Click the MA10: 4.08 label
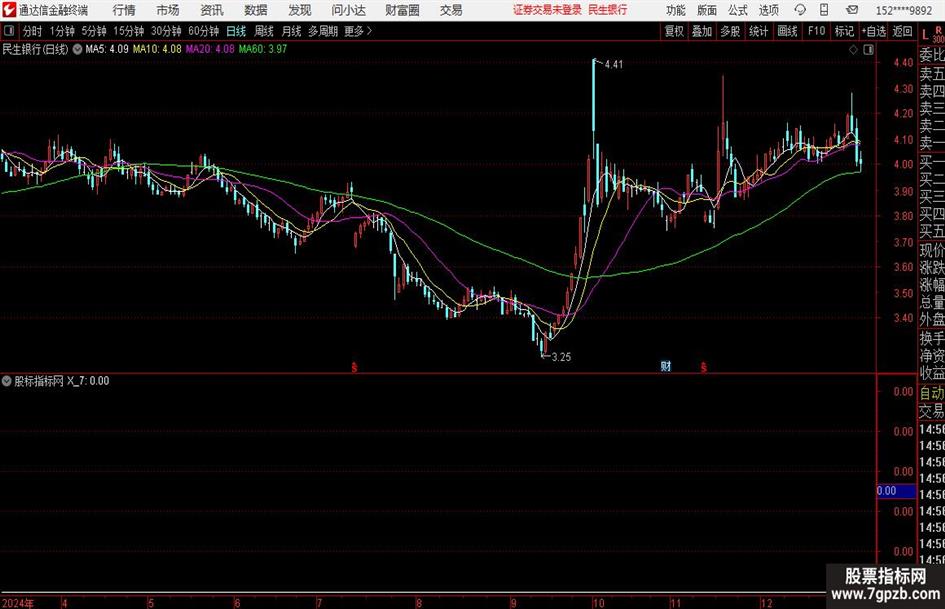Screen dimensions: 945x609 click(x=157, y=49)
